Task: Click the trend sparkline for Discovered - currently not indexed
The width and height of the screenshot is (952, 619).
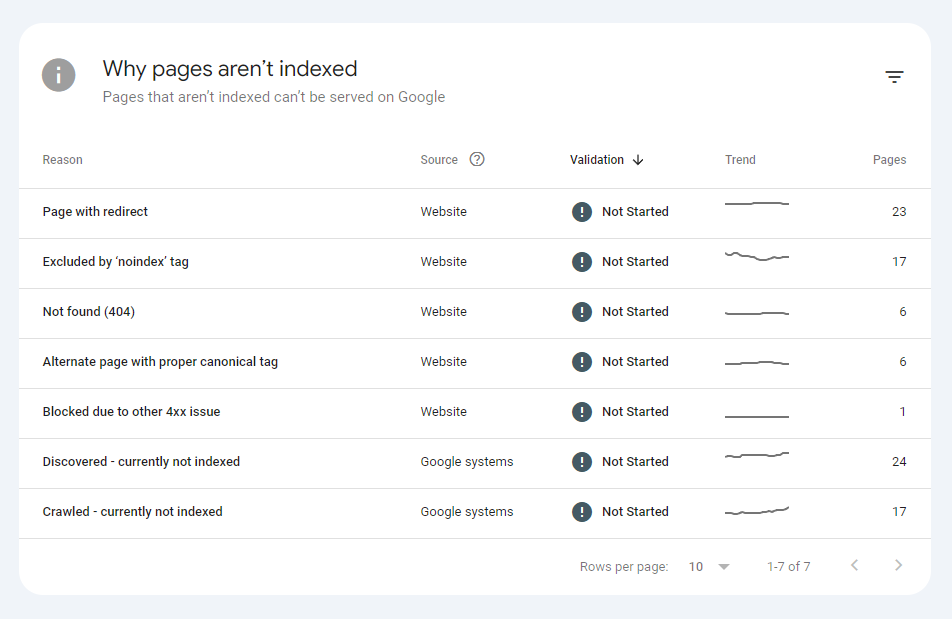Action: click(x=756, y=461)
